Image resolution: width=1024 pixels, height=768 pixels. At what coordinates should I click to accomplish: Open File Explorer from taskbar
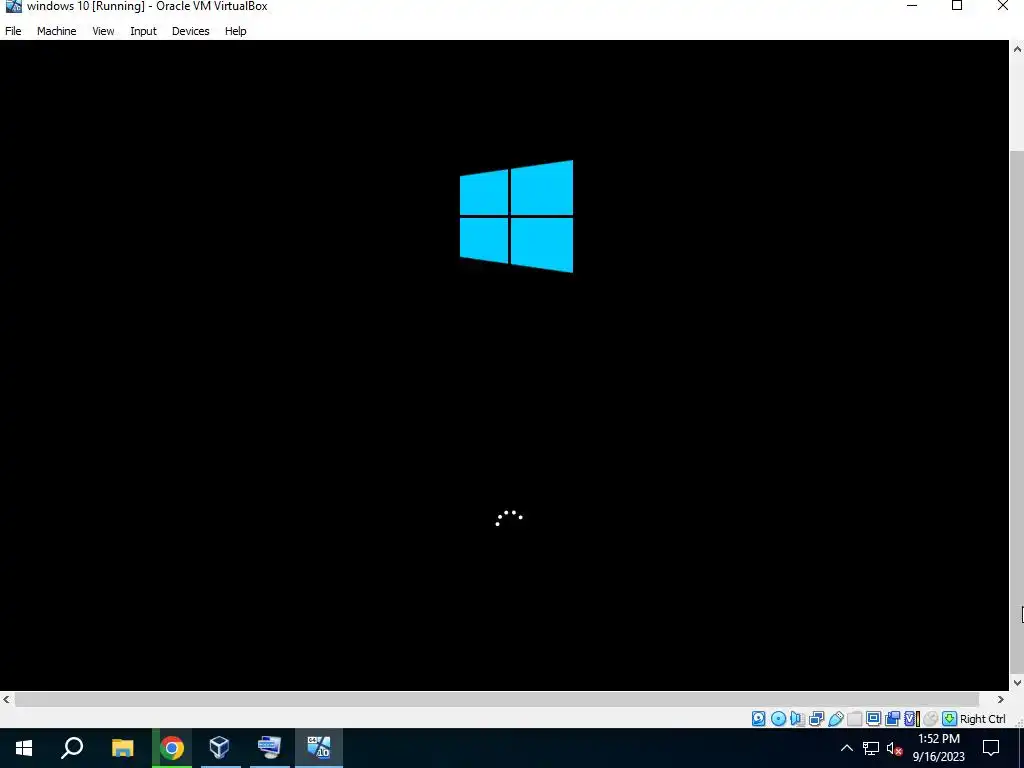tap(122, 748)
